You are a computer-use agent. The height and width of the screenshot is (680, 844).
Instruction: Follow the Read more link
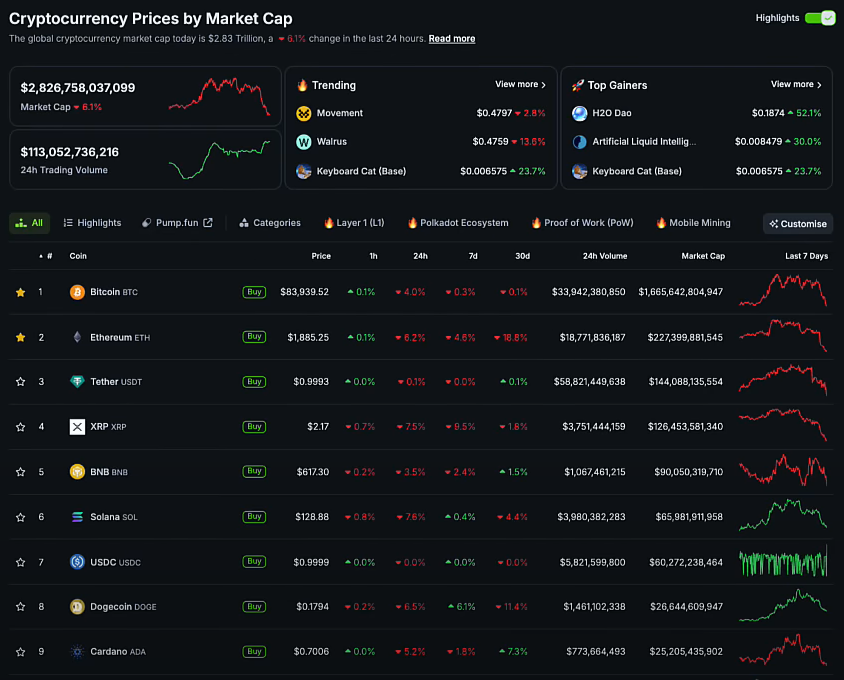coord(452,39)
